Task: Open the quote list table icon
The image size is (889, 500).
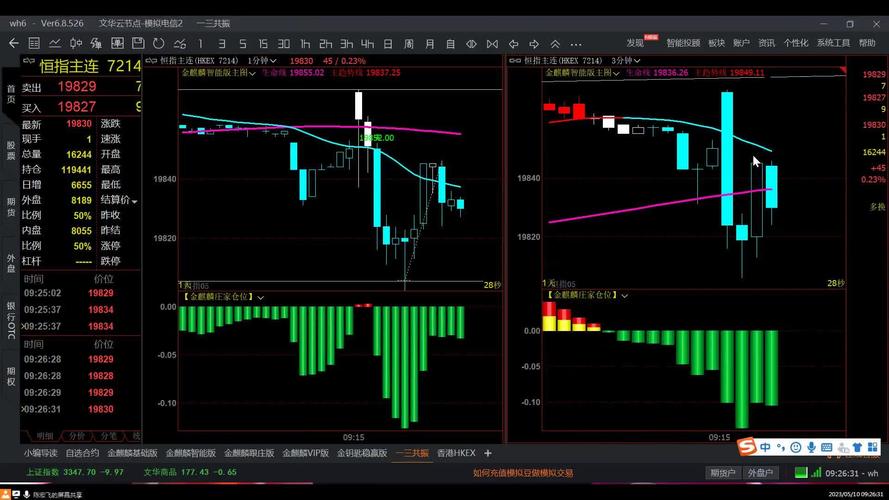Action: [34, 43]
